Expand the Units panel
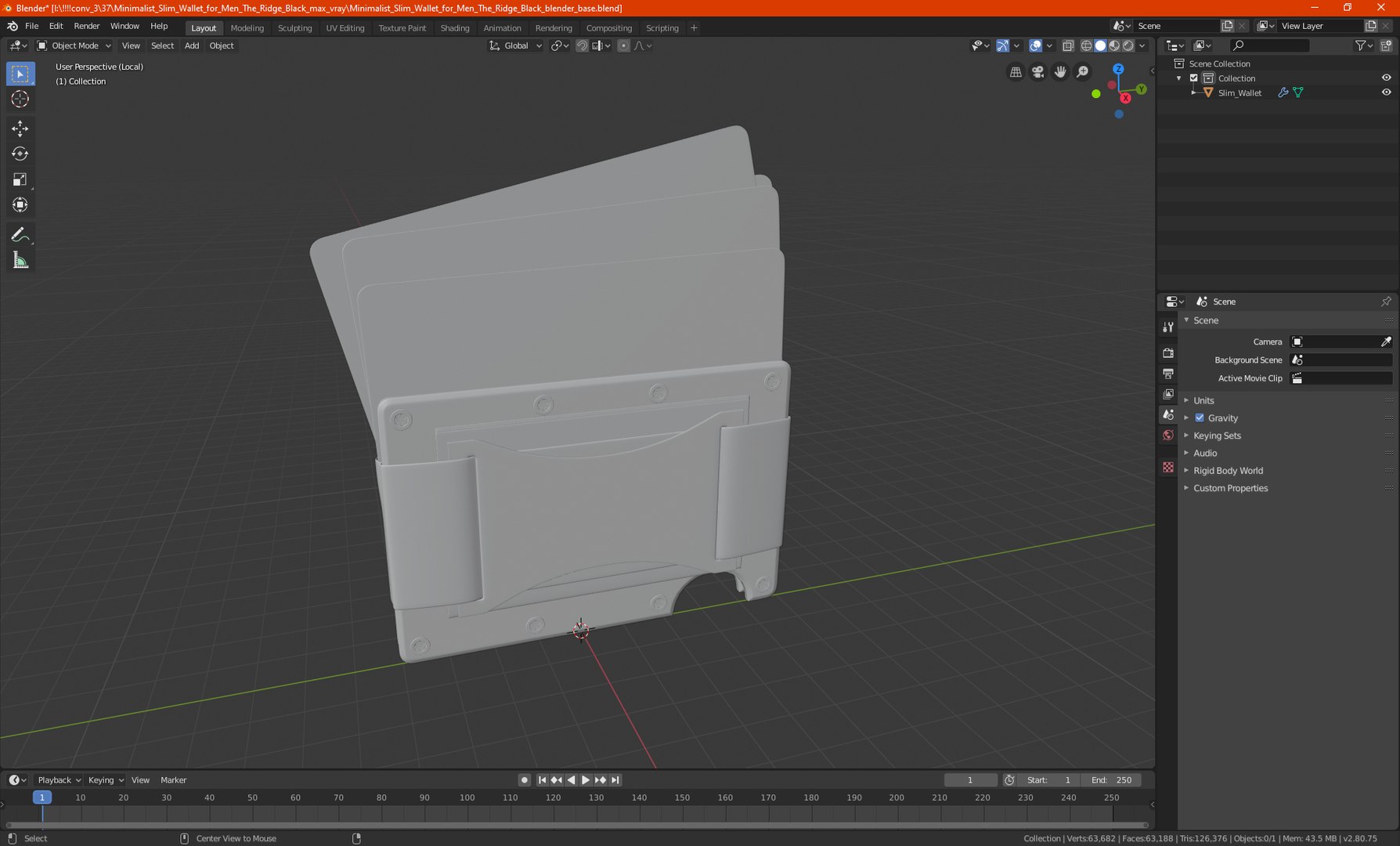 pos(1203,400)
